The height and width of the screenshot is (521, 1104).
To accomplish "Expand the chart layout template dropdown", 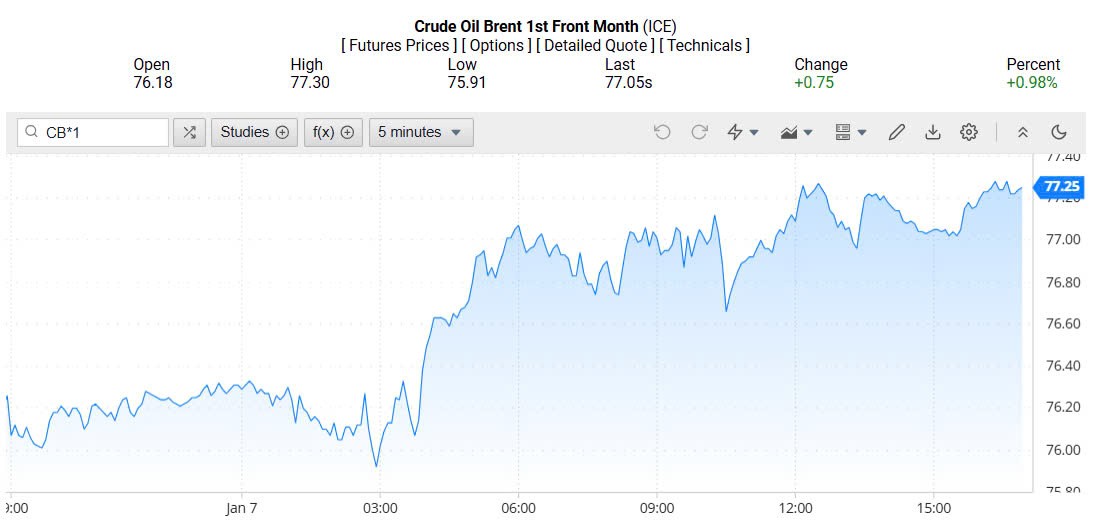I will (x=851, y=132).
